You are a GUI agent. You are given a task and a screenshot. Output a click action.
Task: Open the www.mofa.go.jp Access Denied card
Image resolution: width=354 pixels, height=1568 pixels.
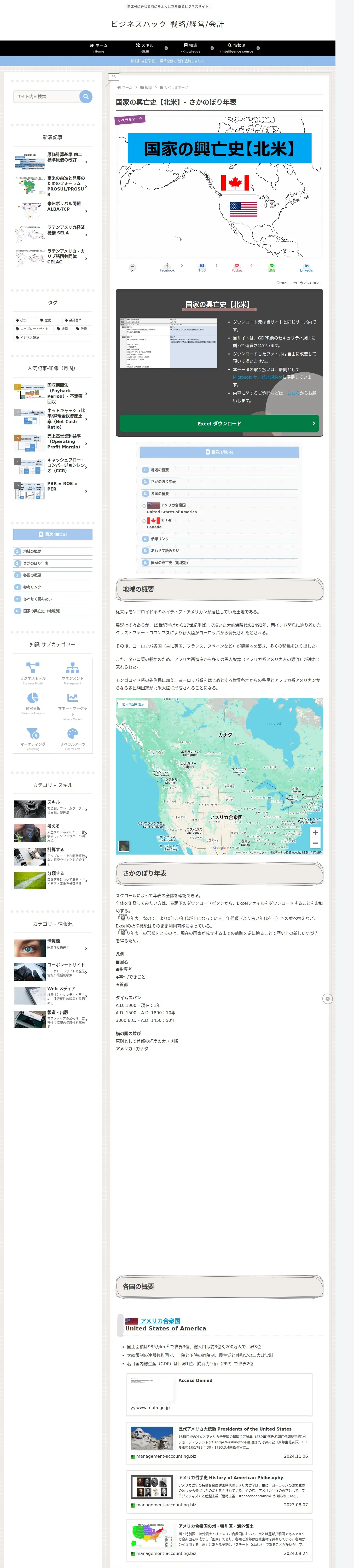[x=219, y=1394]
